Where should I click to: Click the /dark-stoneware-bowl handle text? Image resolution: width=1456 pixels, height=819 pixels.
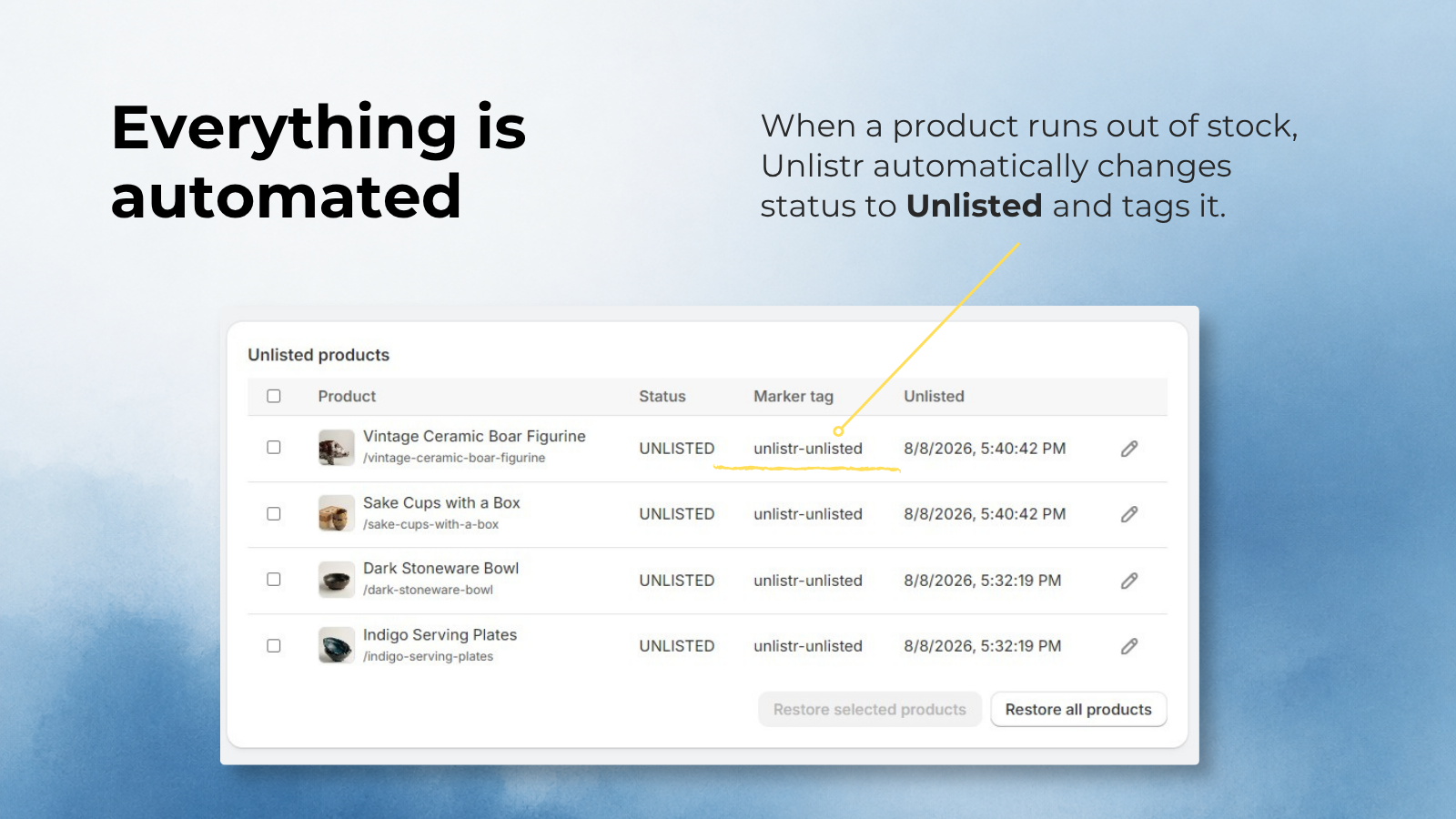click(x=428, y=590)
